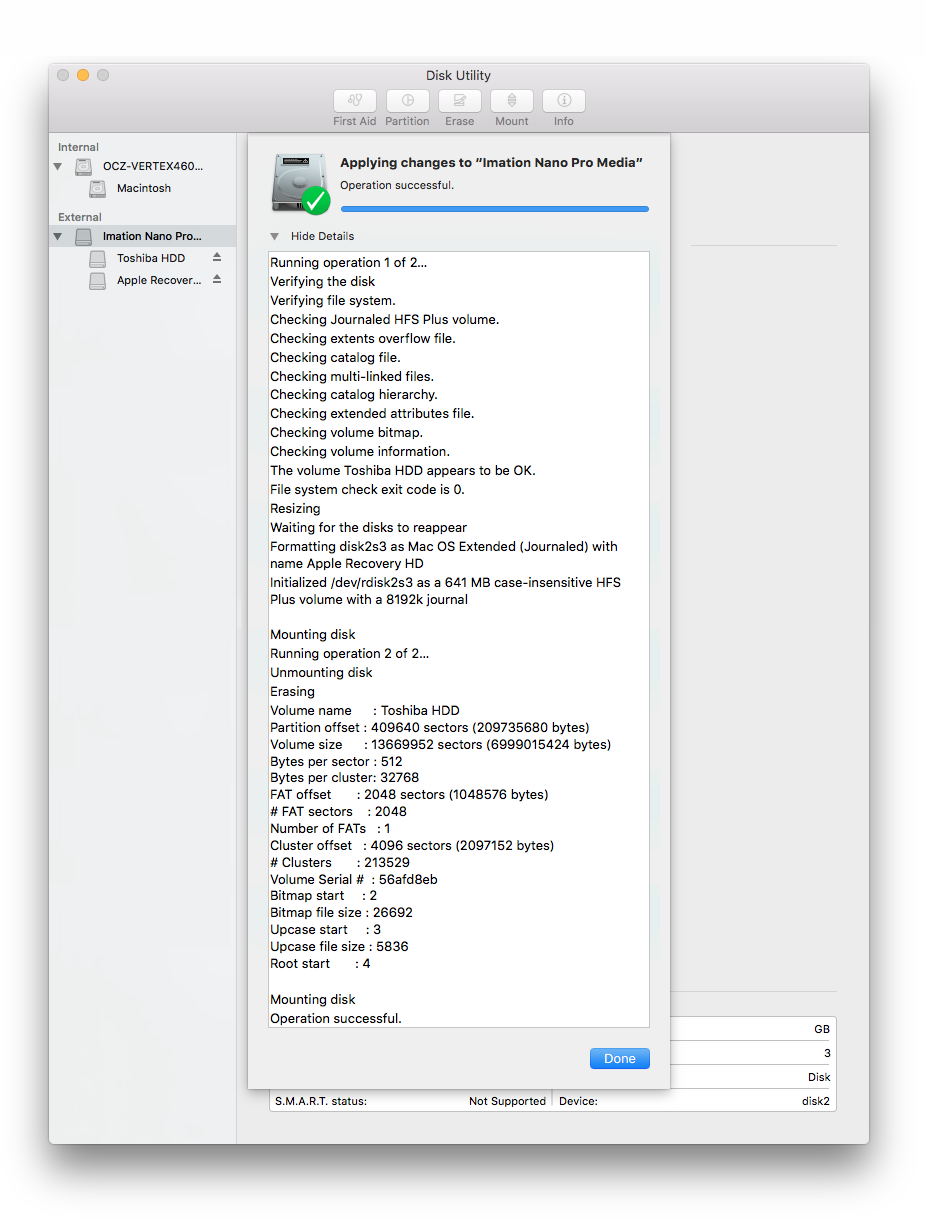Click "Checking volume bitmap." line
Image resolution: width=925 pixels, height=1229 pixels.
346,433
